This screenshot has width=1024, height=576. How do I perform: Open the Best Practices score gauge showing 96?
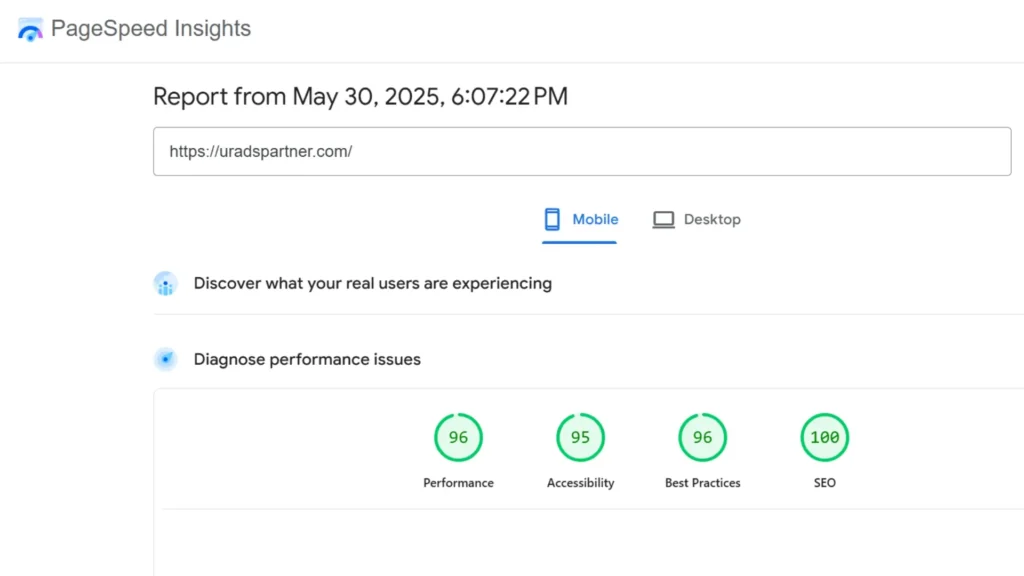(x=703, y=437)
